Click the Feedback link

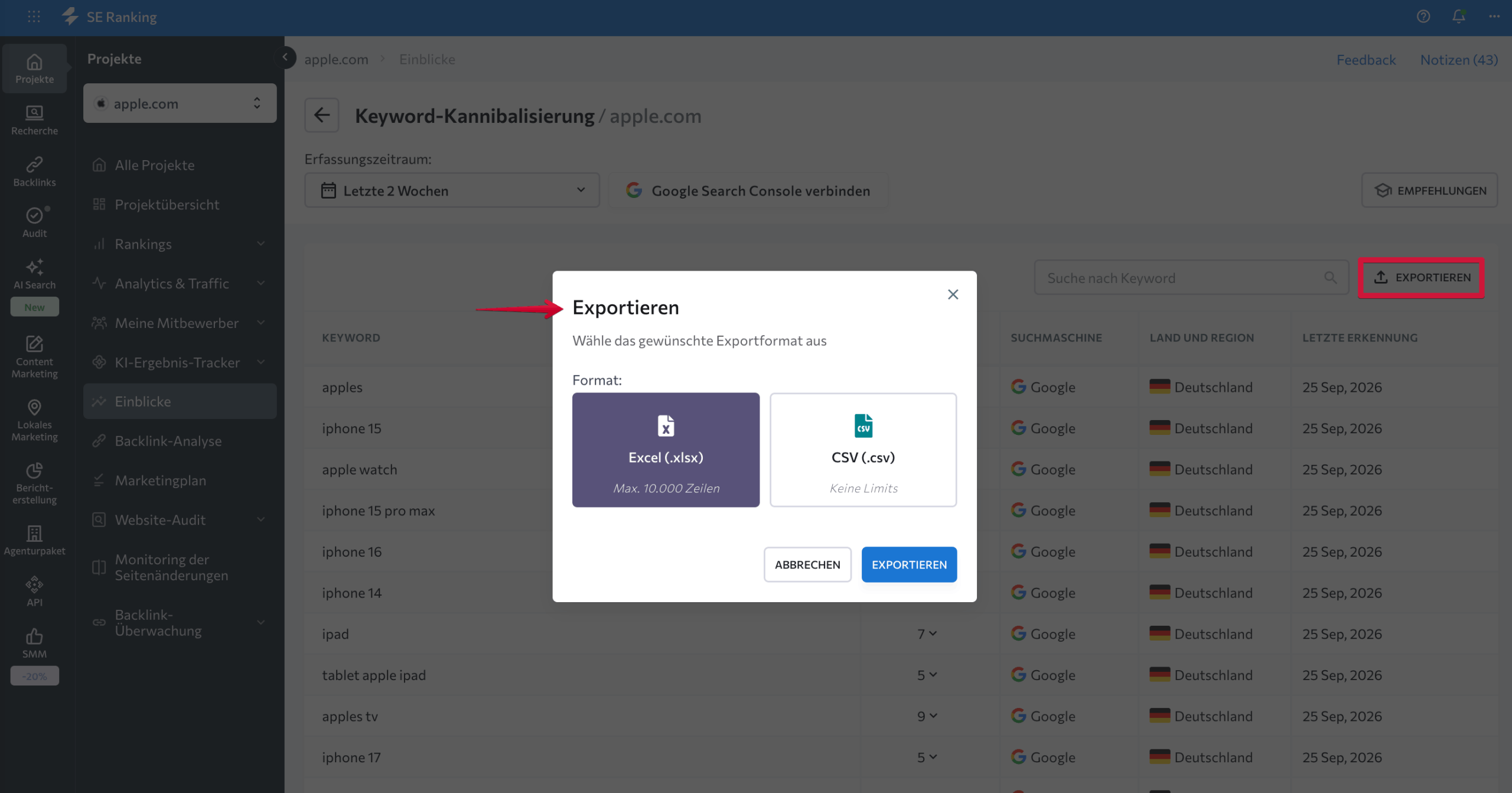(1366, 60)
